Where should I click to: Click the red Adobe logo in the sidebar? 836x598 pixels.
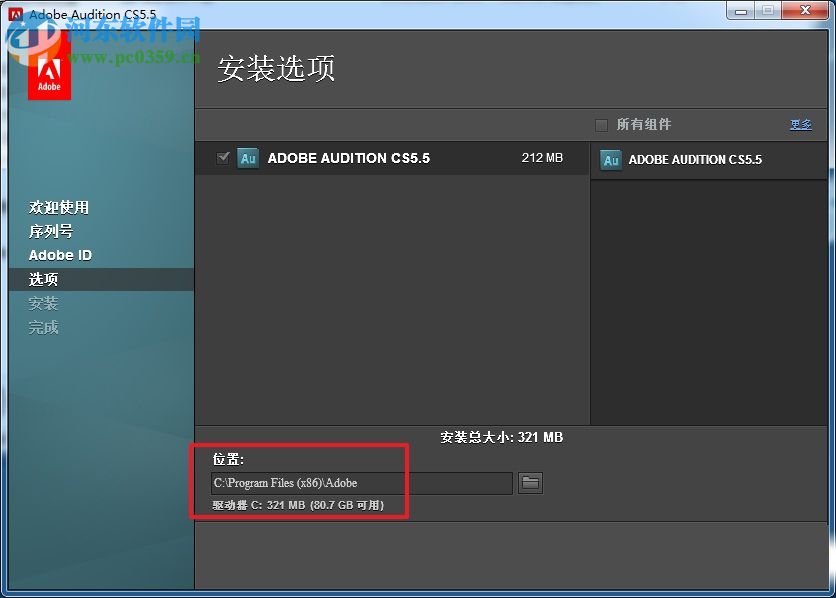(48, 71)
